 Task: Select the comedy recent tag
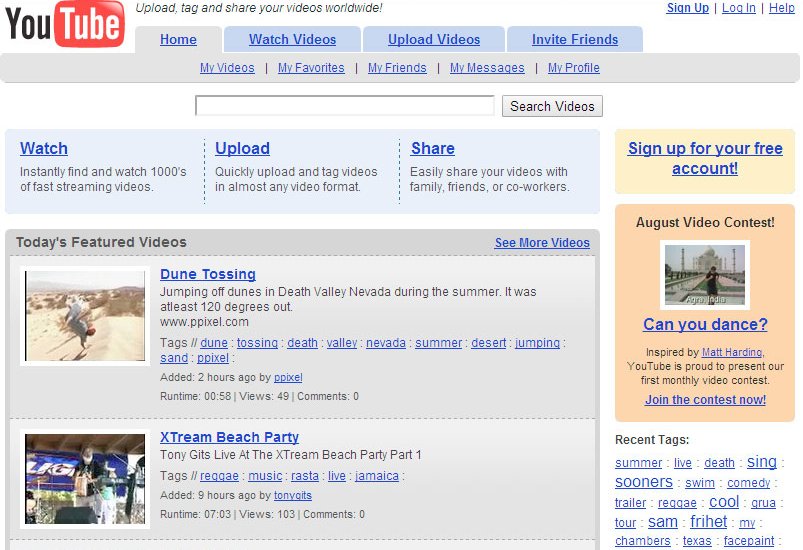tap(748, 483)
